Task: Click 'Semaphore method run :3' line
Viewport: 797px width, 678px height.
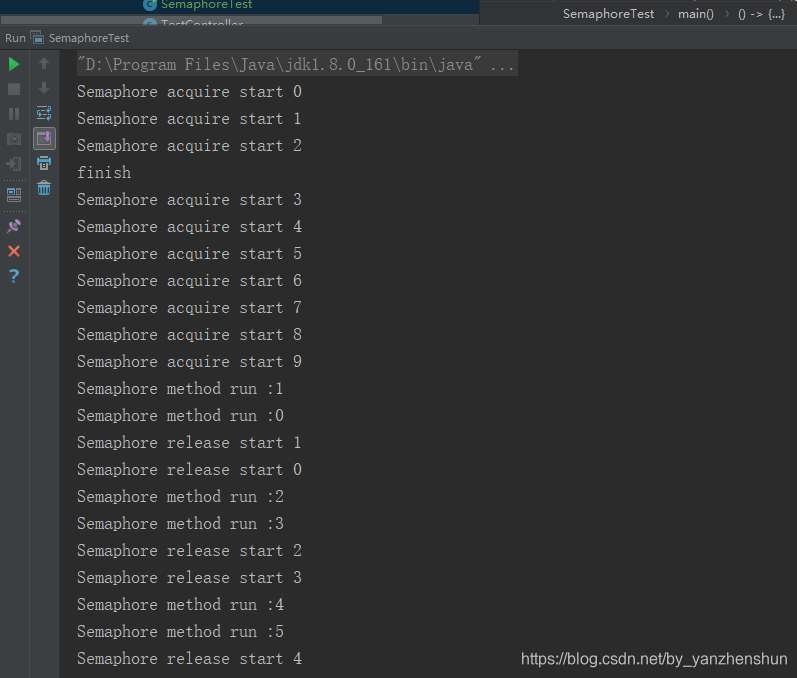Action: (180, 524)
